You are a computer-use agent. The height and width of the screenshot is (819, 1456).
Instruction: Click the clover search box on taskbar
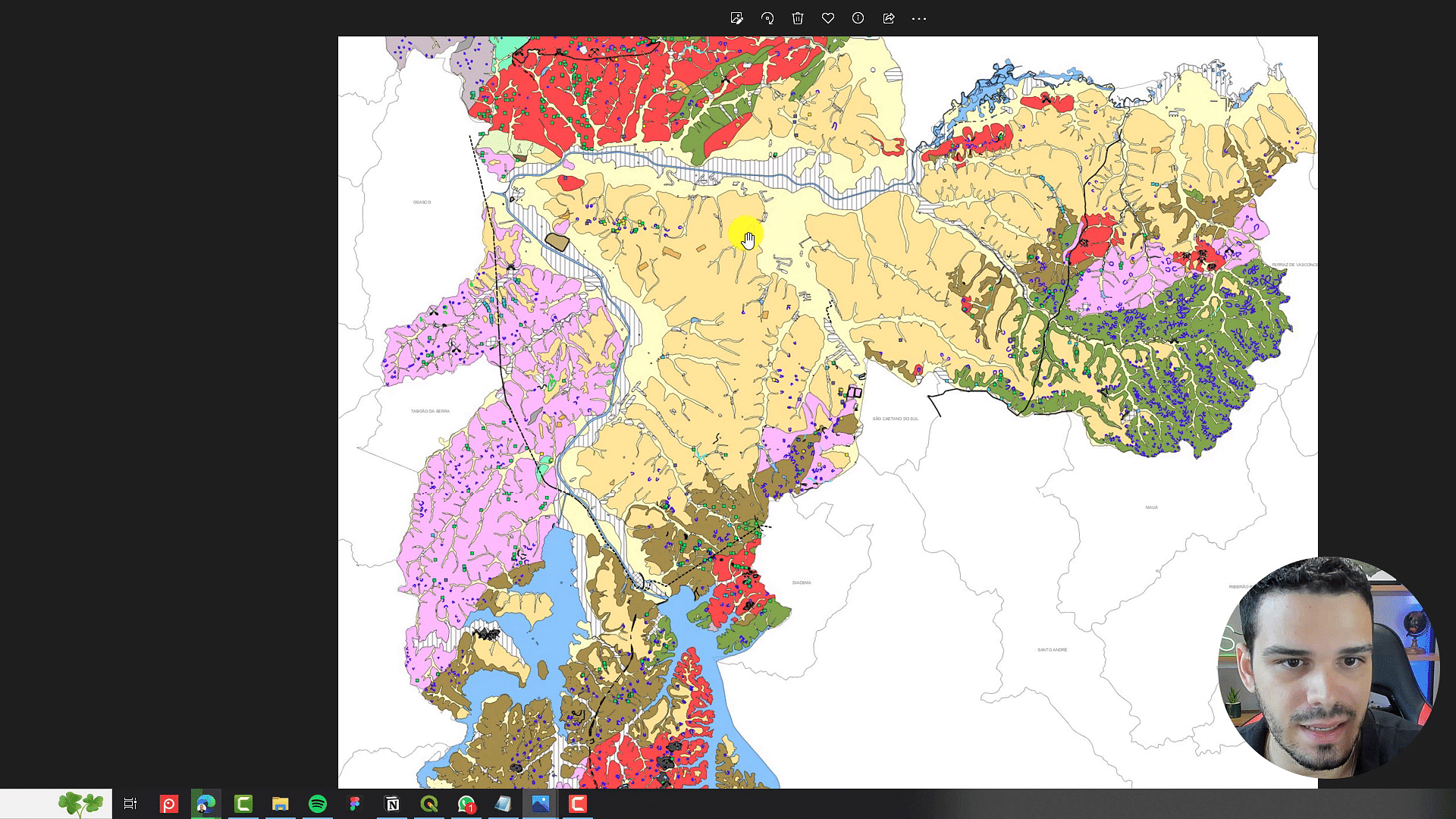click(x=56, y=804)
